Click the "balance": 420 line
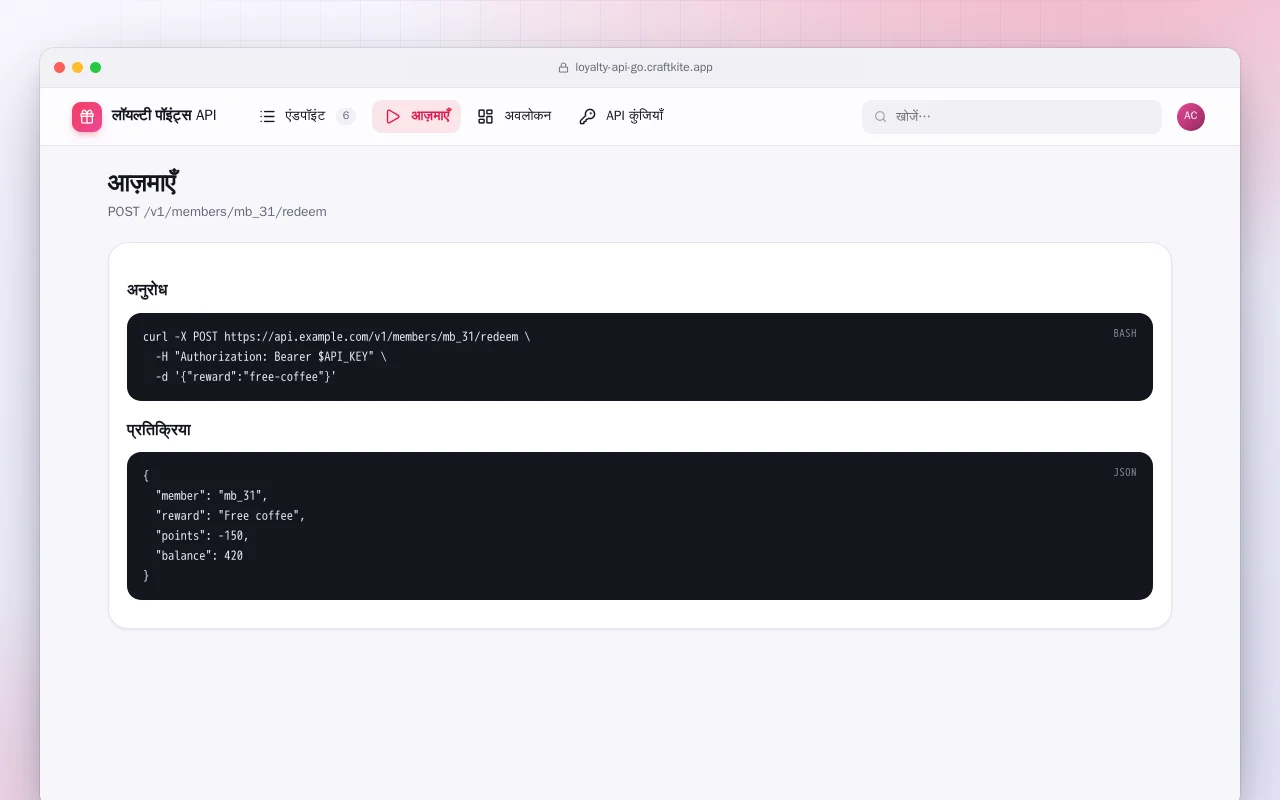The image size is (1280, 800). coord(199,556)
